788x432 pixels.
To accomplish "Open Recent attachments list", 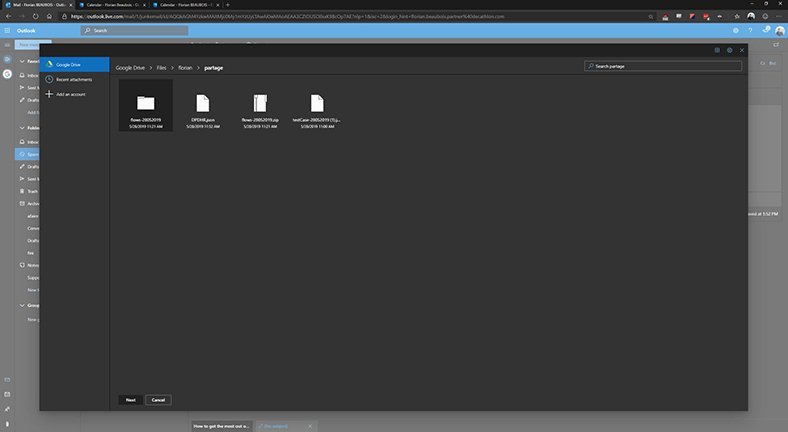I will coord(73,79).
